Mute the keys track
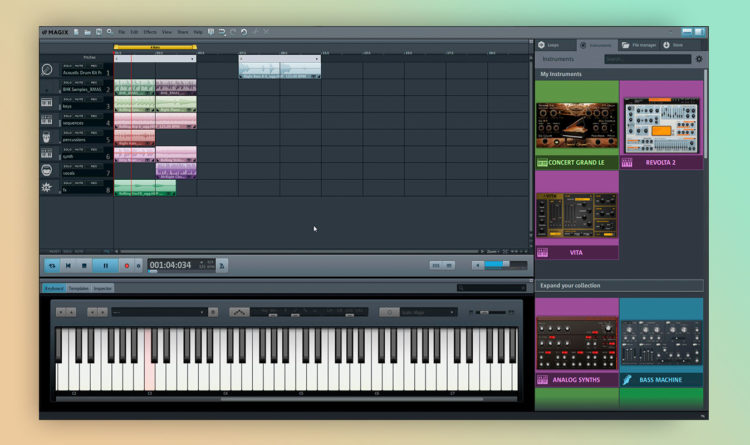The width and height of the screenshot is (750, 445). (79, 100)
